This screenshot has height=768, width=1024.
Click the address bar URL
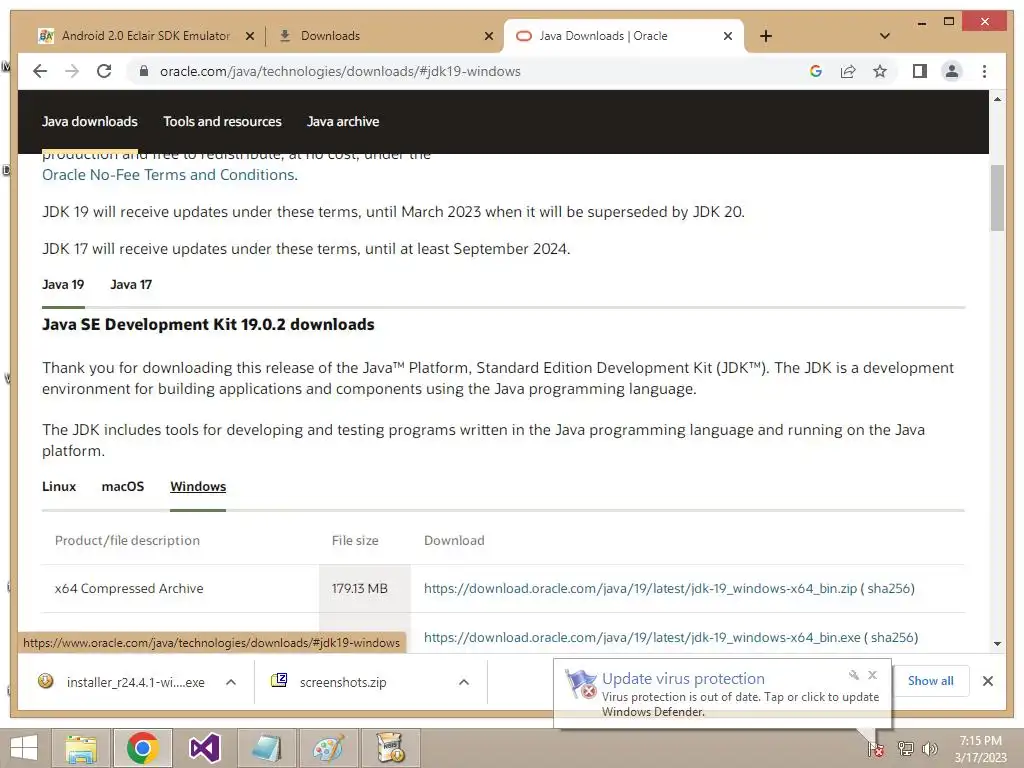pos(340,71)
